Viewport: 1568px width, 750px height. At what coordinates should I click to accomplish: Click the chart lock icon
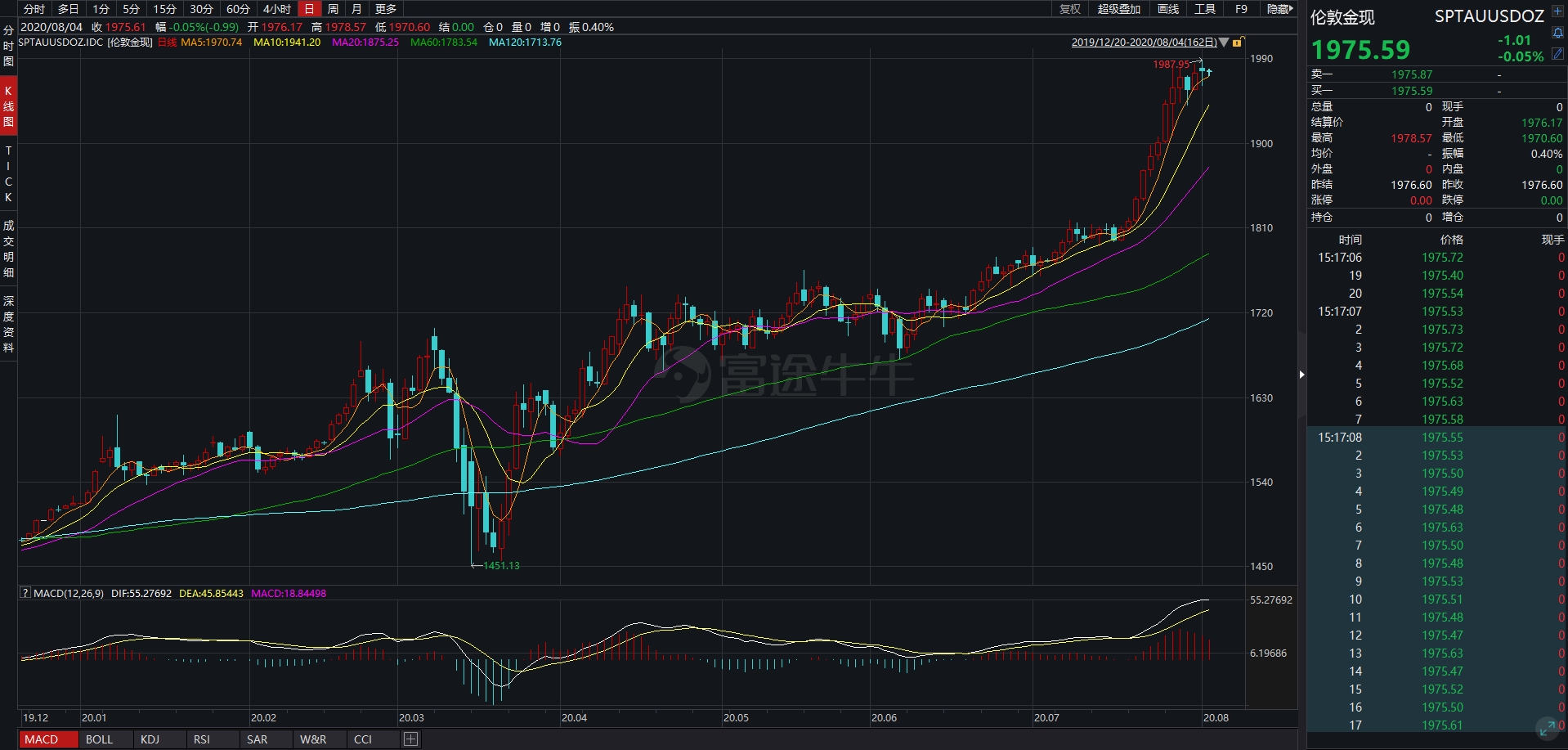(x=1238, y=43)
